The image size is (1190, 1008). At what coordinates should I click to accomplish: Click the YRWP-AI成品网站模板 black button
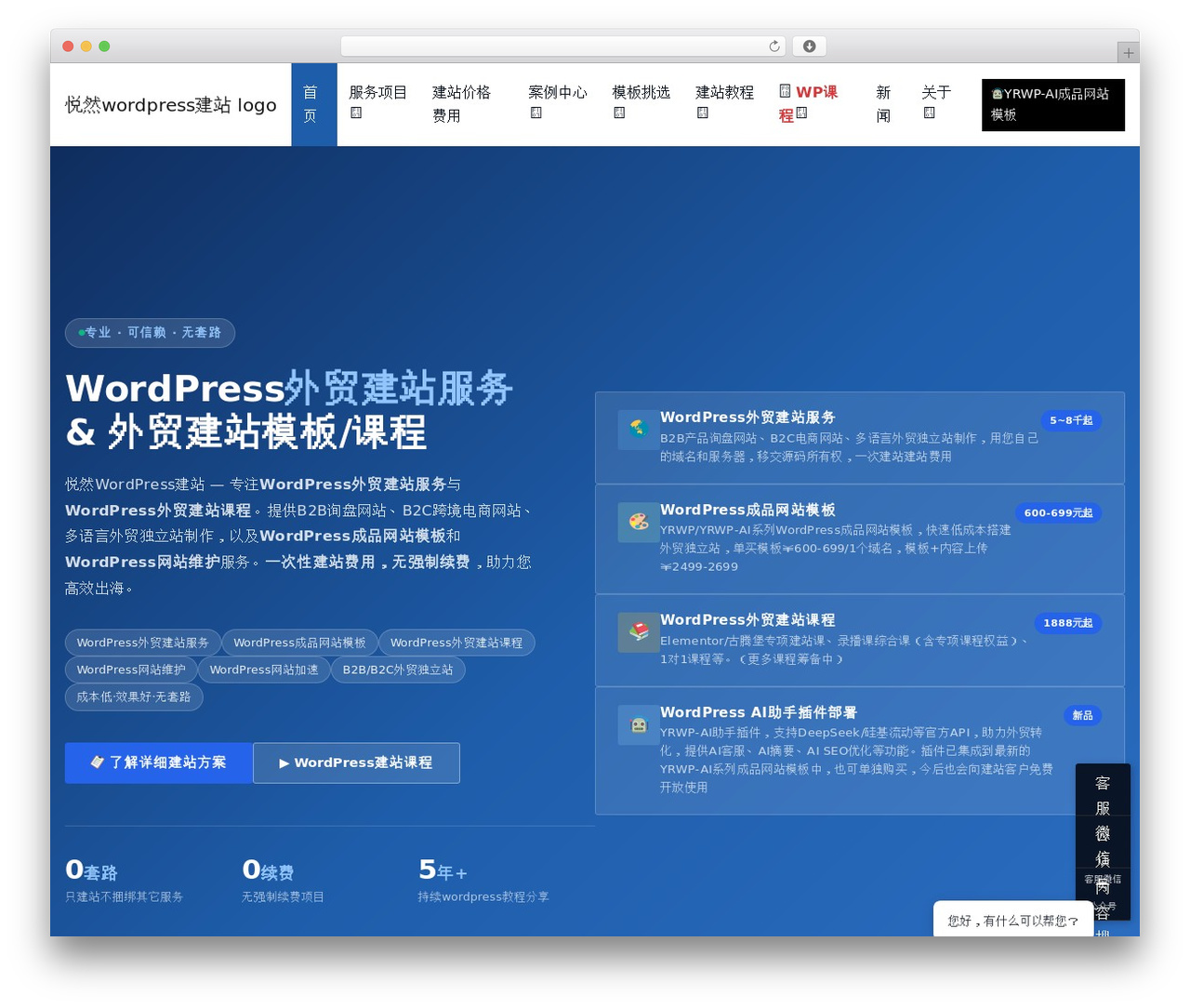(1052, 104)
